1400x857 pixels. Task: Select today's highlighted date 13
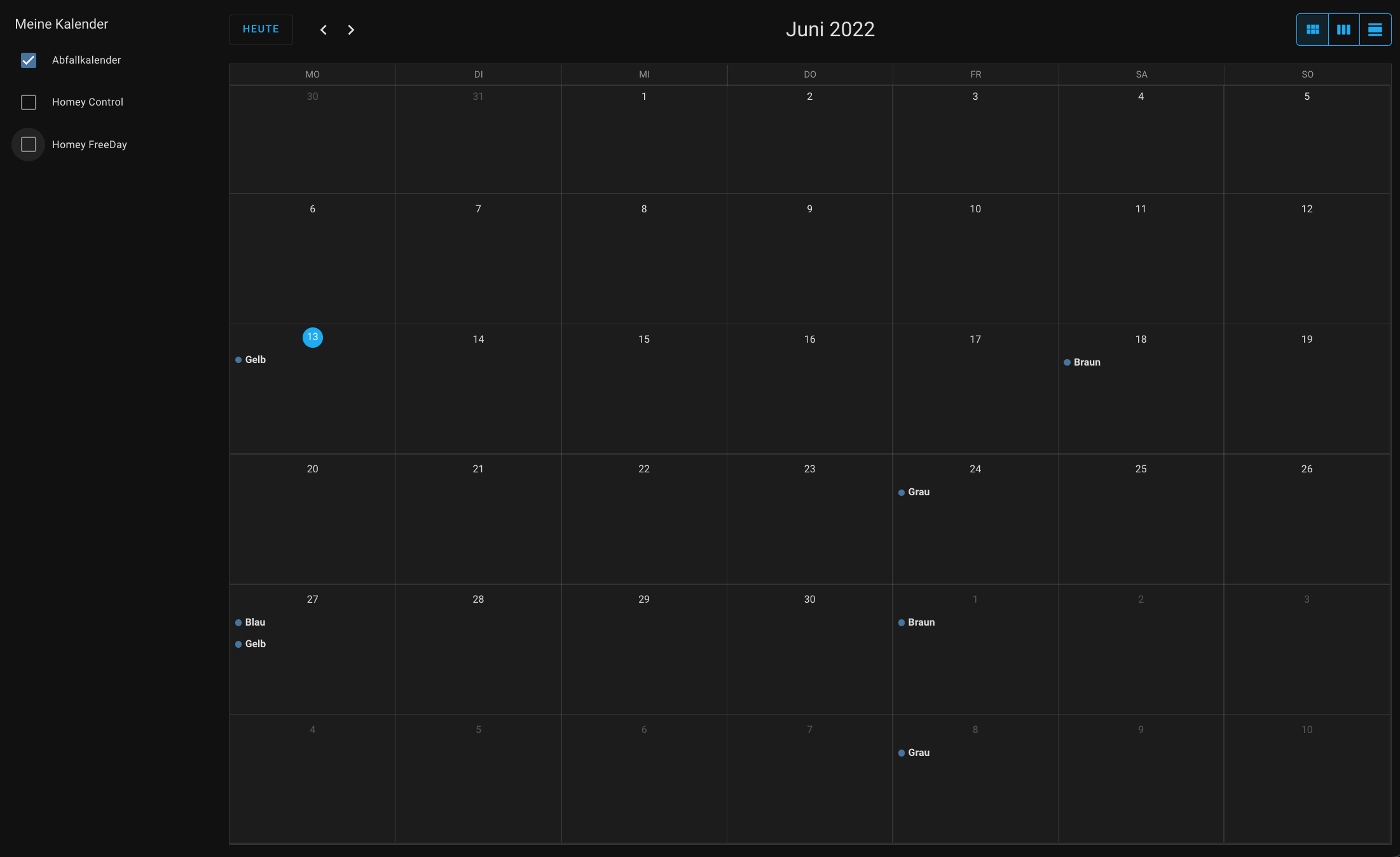point(312,338)
